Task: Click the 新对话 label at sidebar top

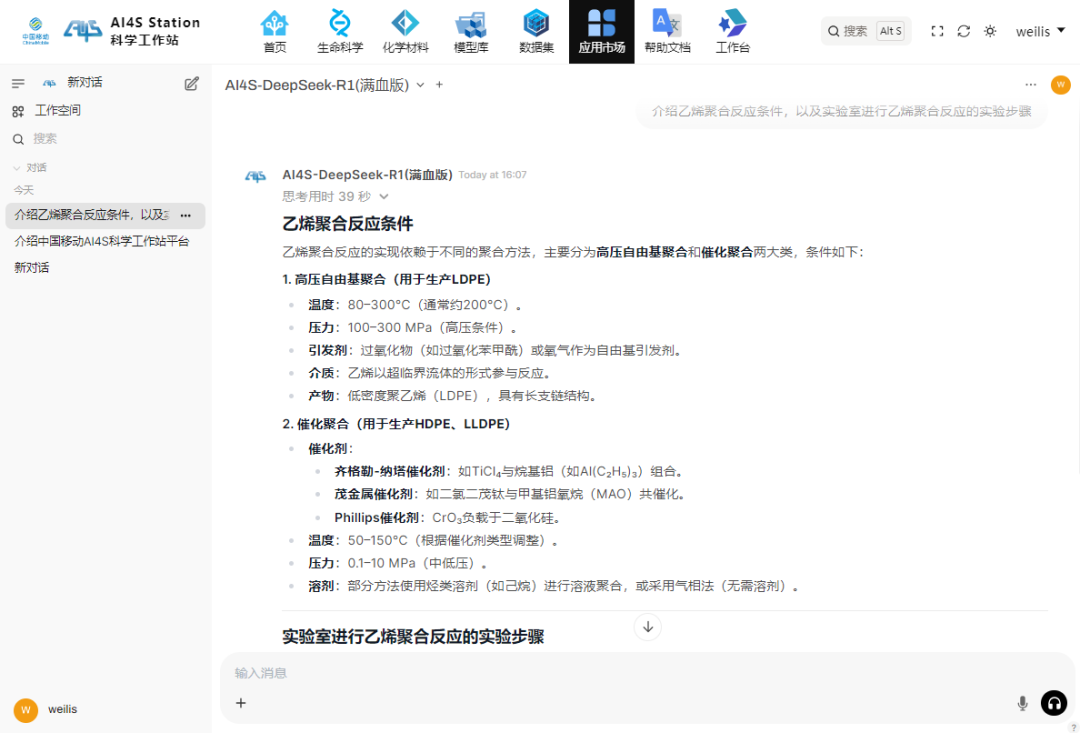Action: coord(85,83)
